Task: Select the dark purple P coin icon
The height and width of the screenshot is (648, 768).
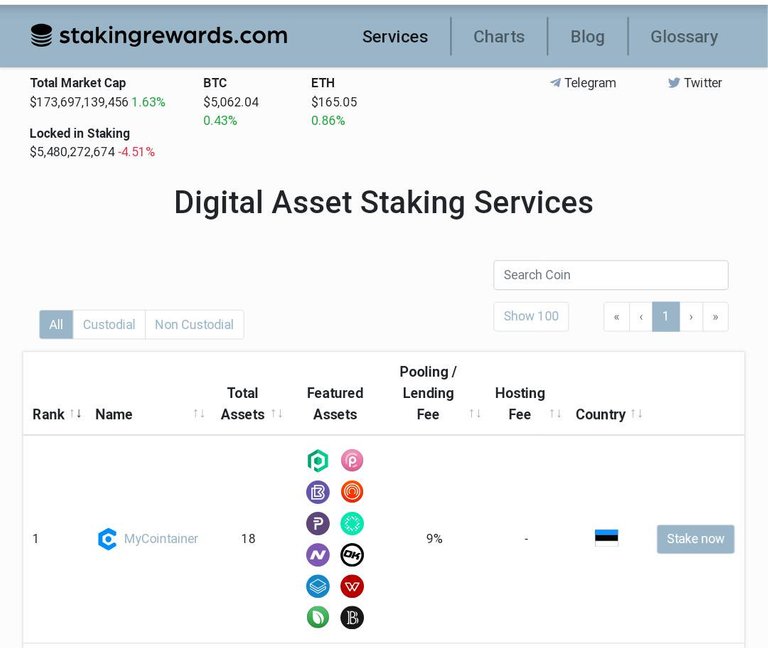Action: tap(317, 523)
